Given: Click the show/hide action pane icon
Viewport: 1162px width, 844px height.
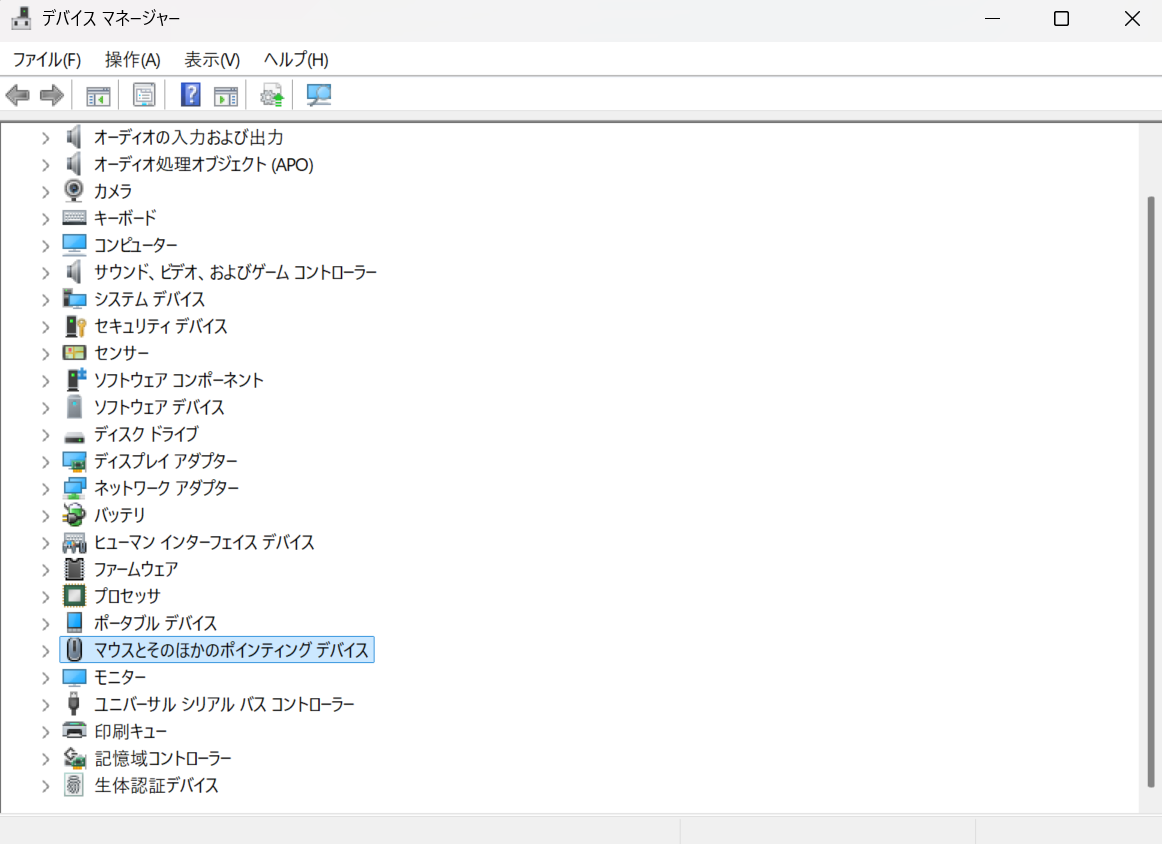Looking at the screenshot, I should 227,95.
